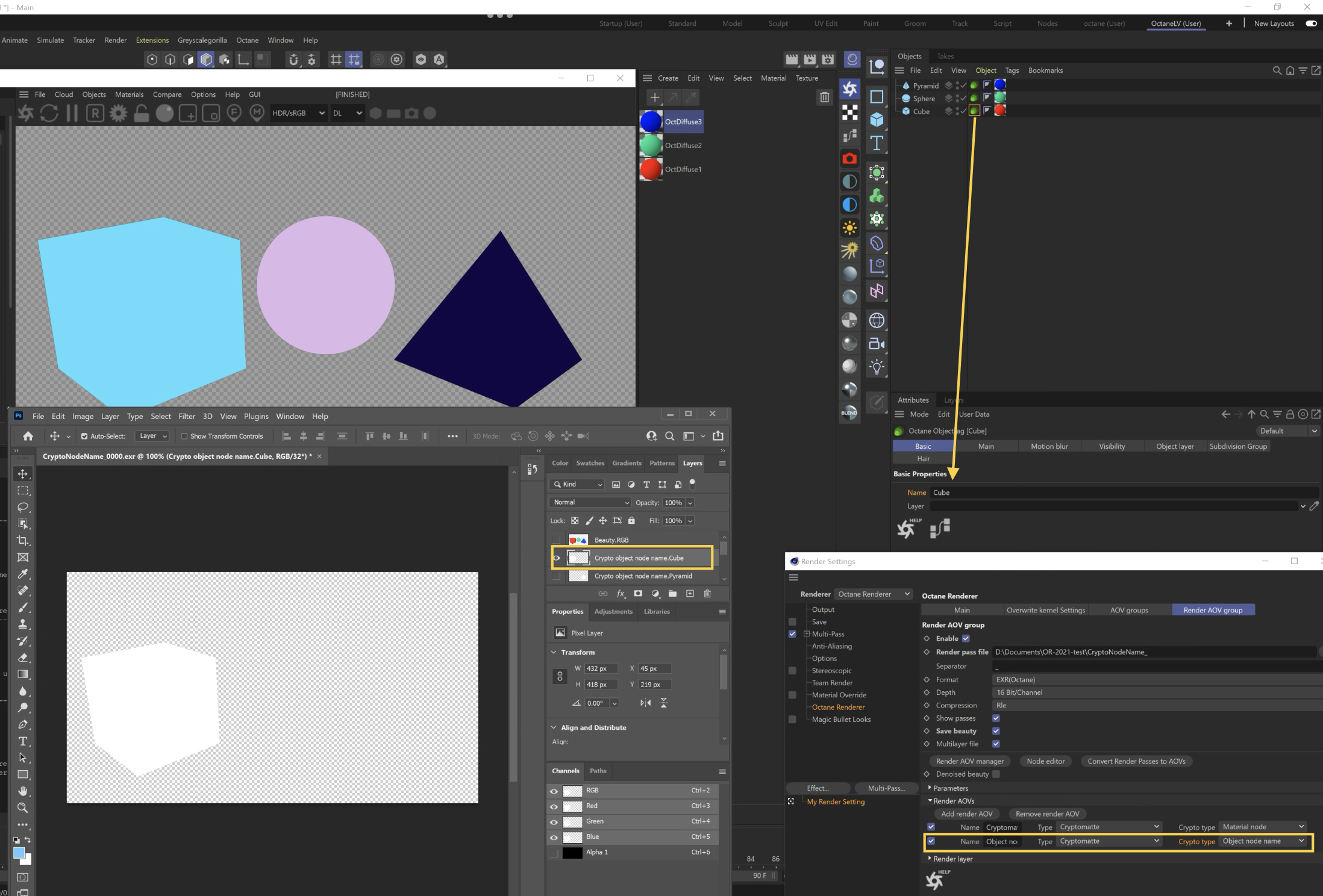Screen dimensions: 1323x896
Task: Open the Greyscalegorilla menu
Action: click(202, 40)
